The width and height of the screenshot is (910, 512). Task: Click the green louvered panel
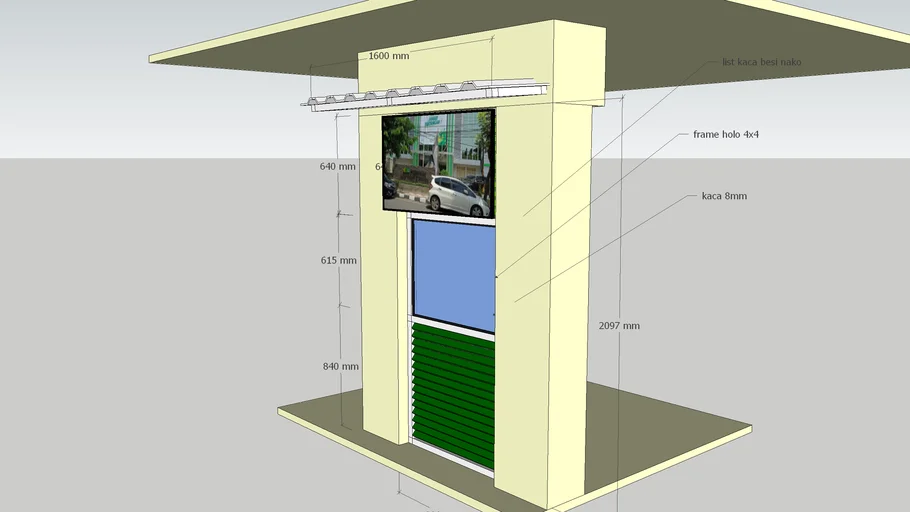point(453,394)
